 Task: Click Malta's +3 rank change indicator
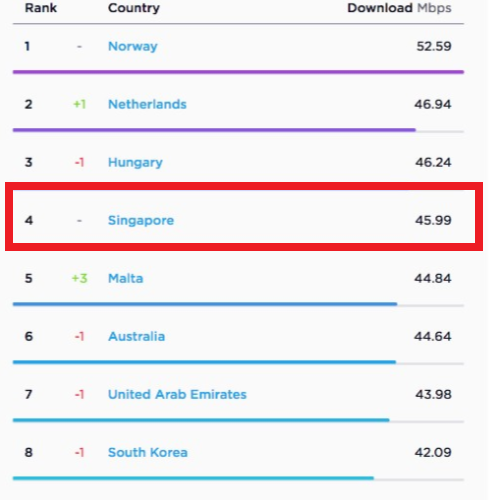[x=80, y=278]
